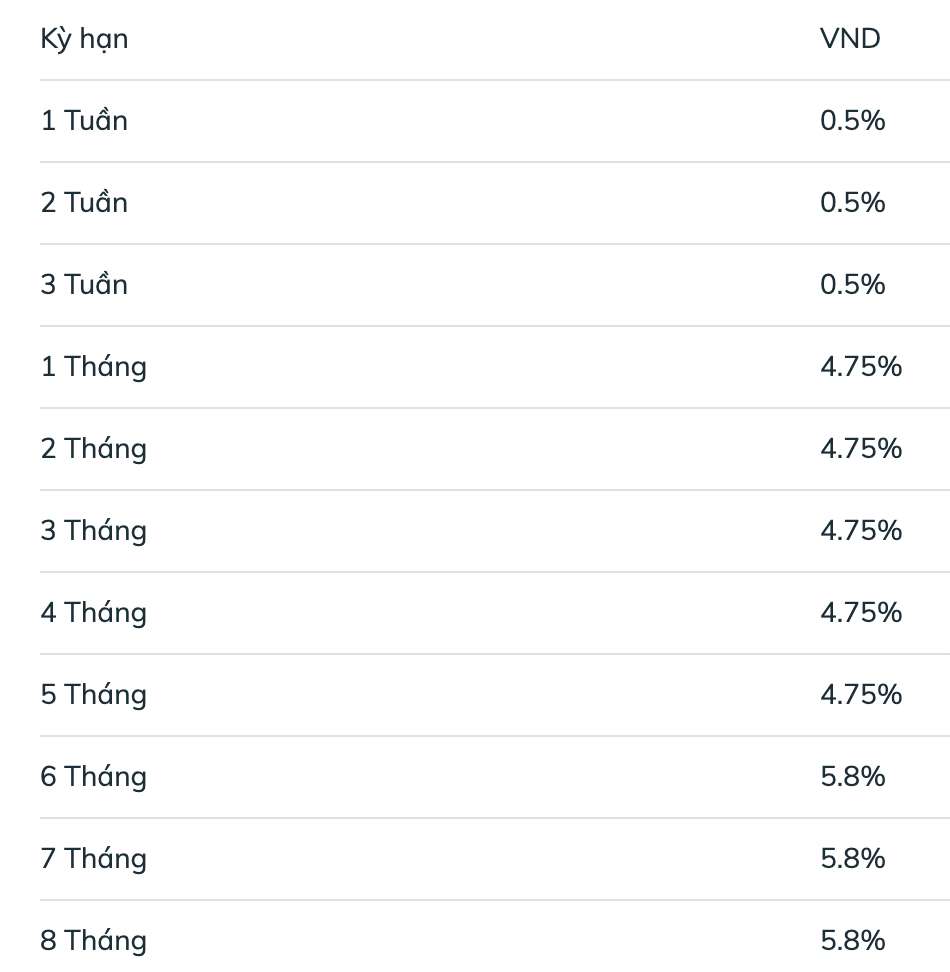The width and height of the screenshot is (950, 972).
Task: Select the "2 Tuần" term row
Action: pos(84,203)
